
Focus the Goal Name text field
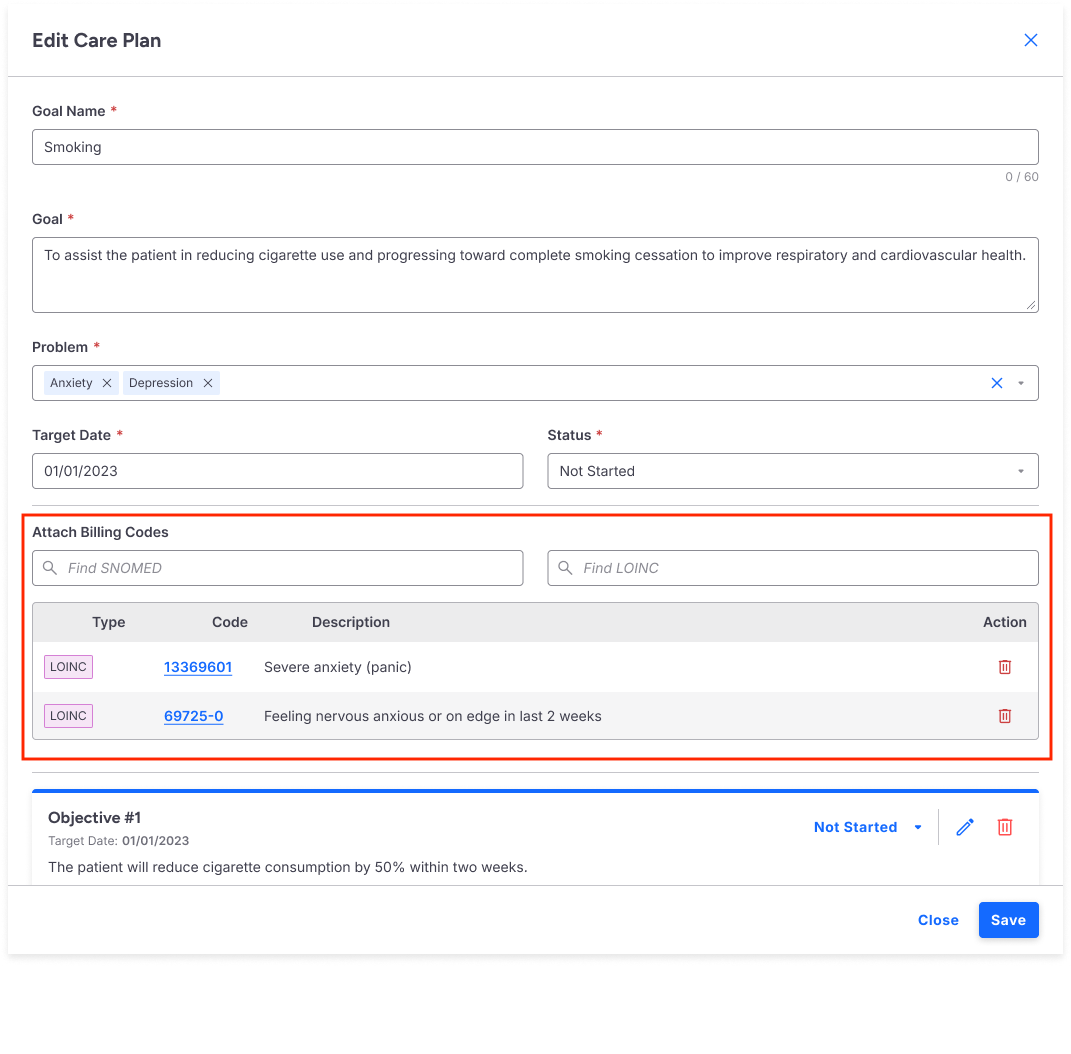(535, 147)
